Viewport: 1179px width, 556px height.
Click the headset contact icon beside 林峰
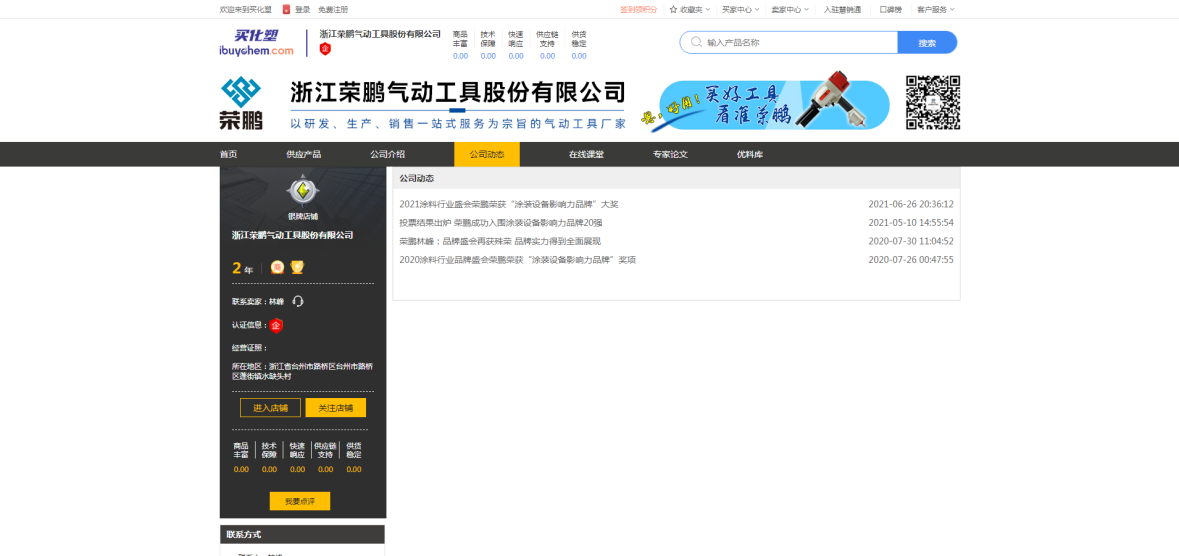click(298, 302)
